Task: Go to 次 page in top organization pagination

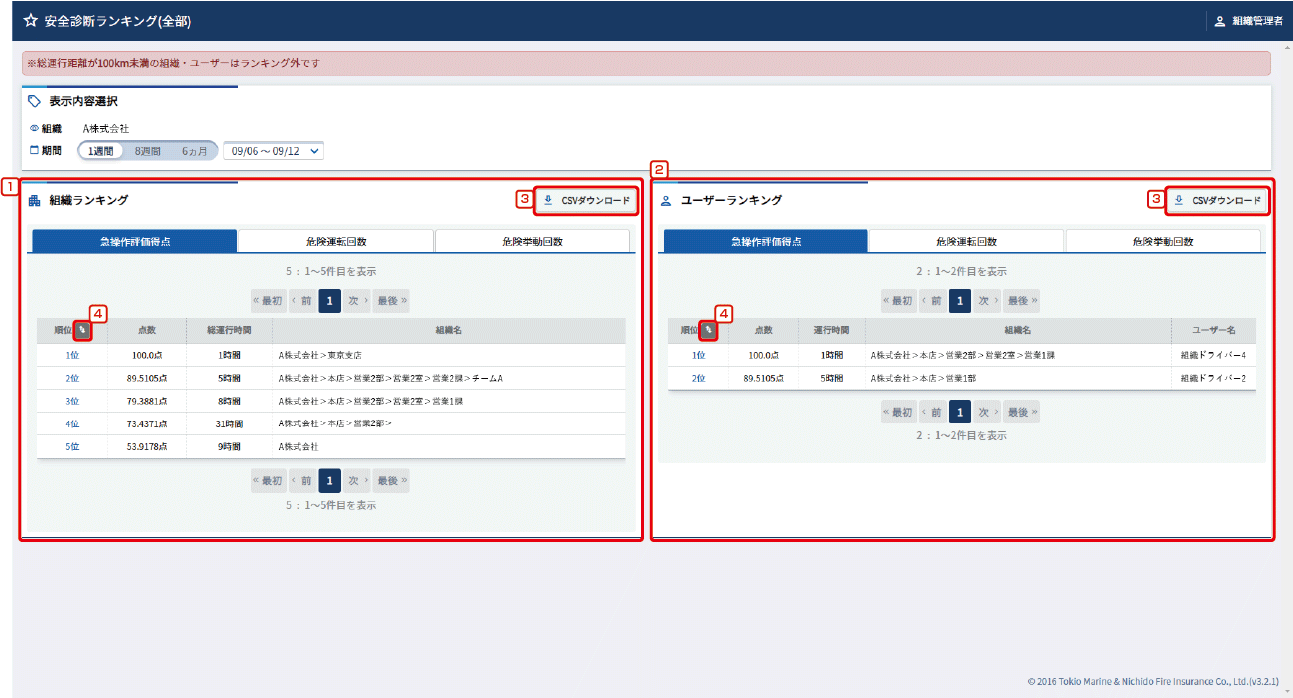Action: (x=358, y=300)
